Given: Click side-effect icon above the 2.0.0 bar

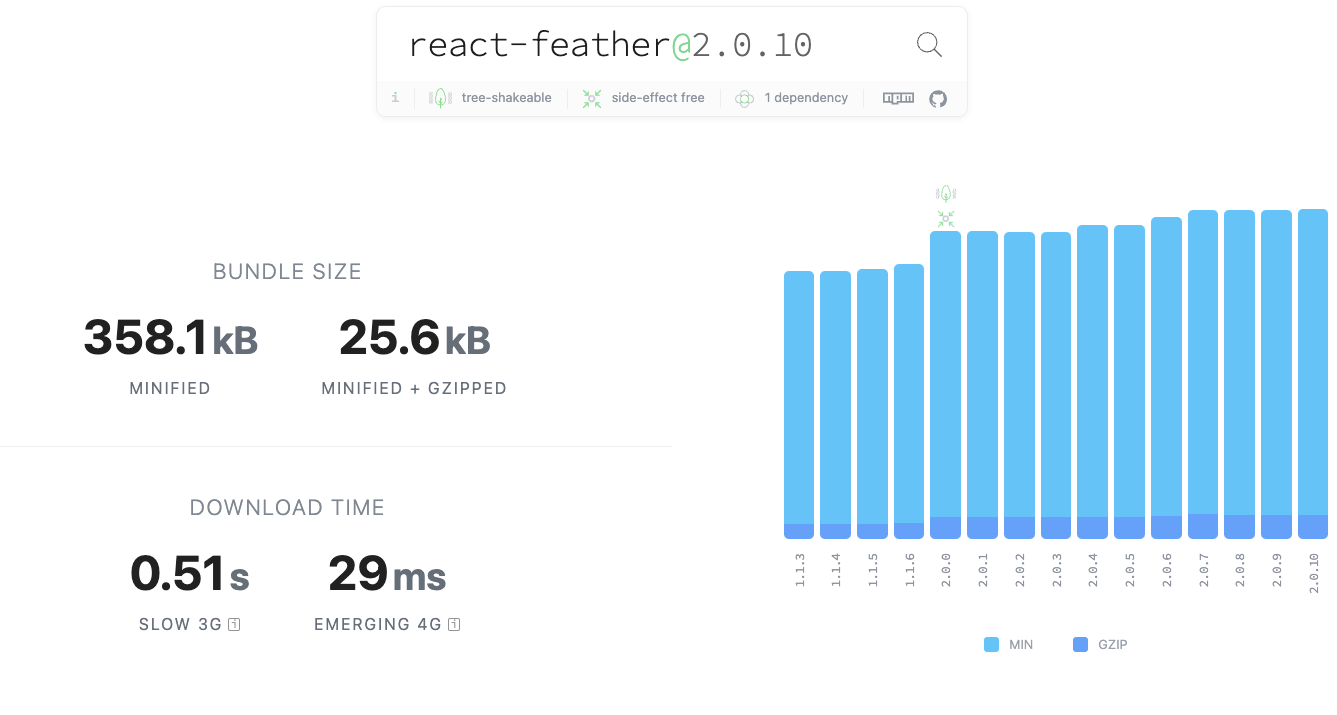Looking at the screenshot, I should [x=946, y=218].
